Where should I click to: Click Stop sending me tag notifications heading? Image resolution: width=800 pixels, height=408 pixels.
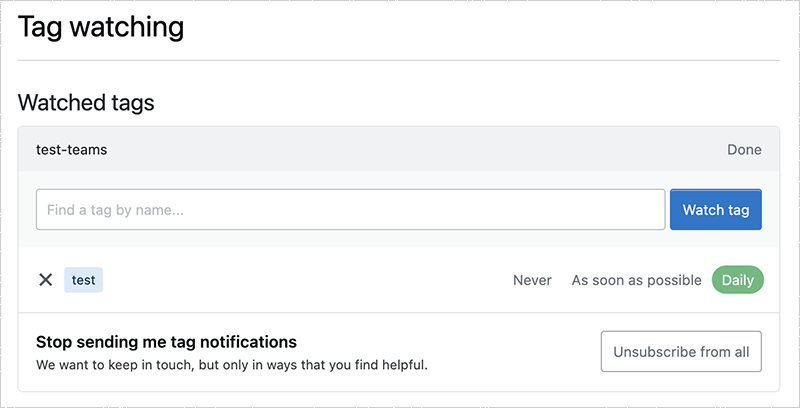coord(166,342)
